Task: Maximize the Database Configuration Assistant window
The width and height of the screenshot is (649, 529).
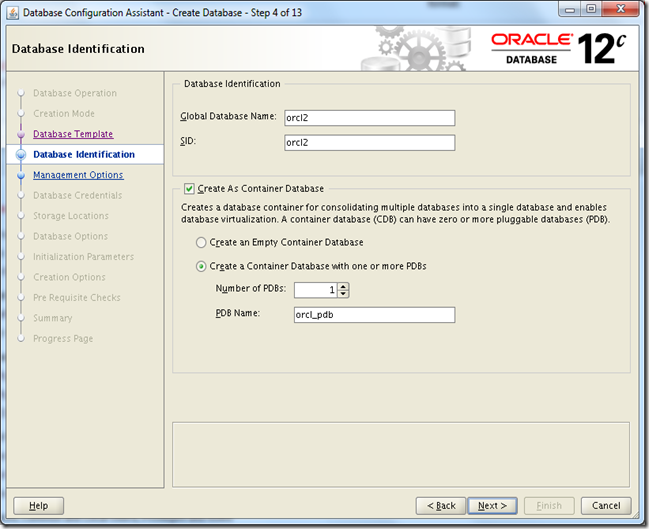Action: point(591,9)
